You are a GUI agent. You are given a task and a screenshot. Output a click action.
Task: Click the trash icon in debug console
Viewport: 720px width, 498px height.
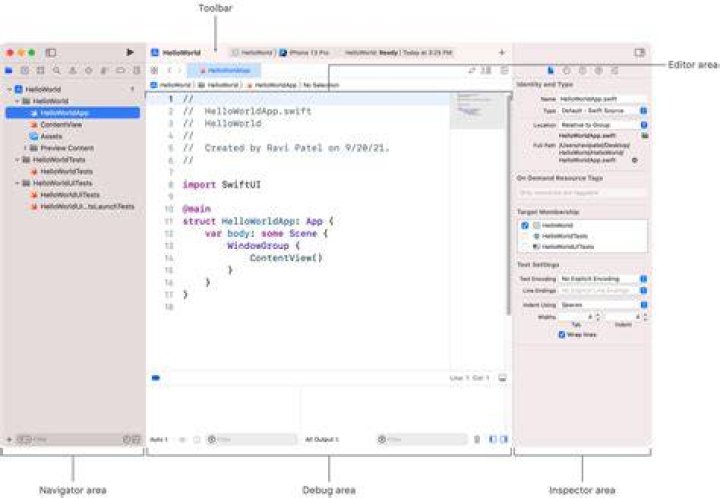477,439
